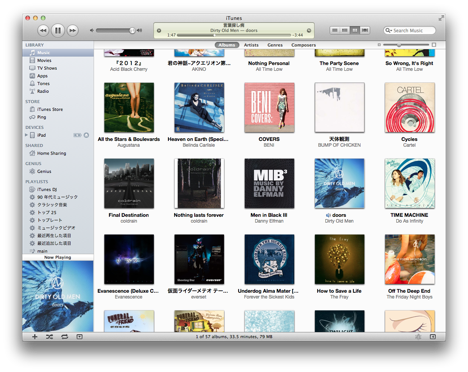Skip to next track button

[x=72, y=30]
